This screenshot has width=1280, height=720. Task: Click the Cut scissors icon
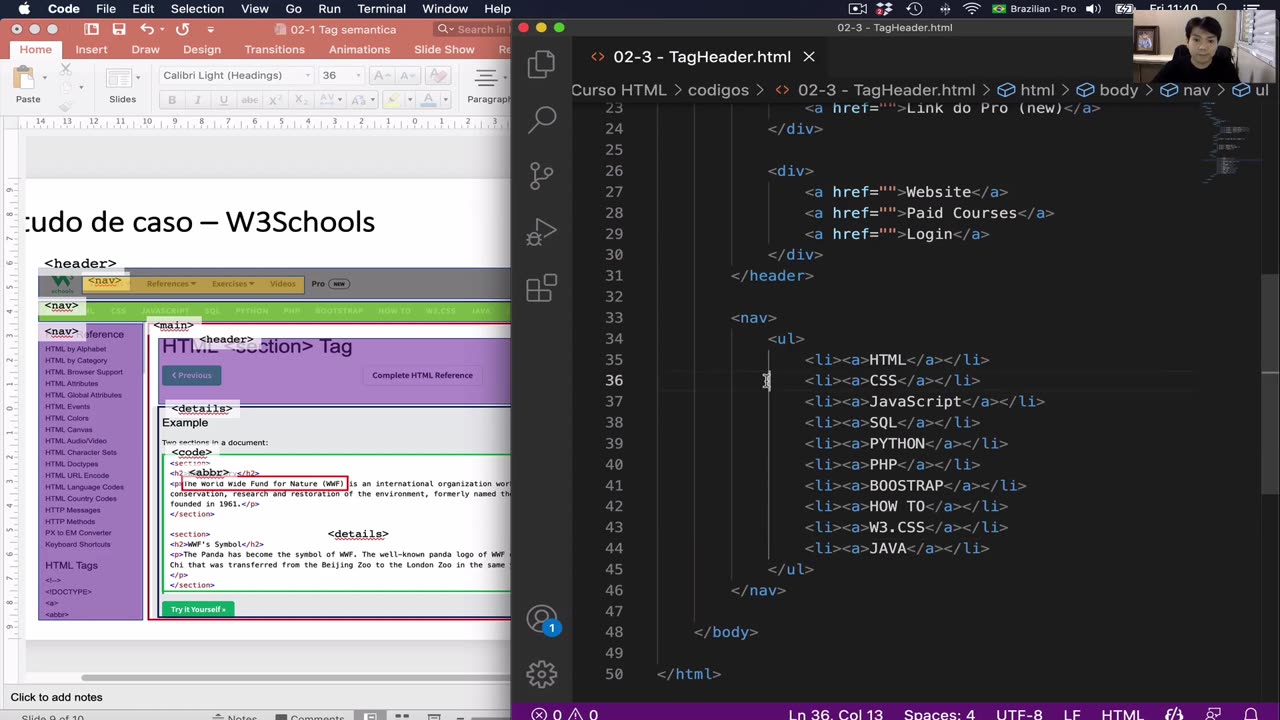[66, 69]
